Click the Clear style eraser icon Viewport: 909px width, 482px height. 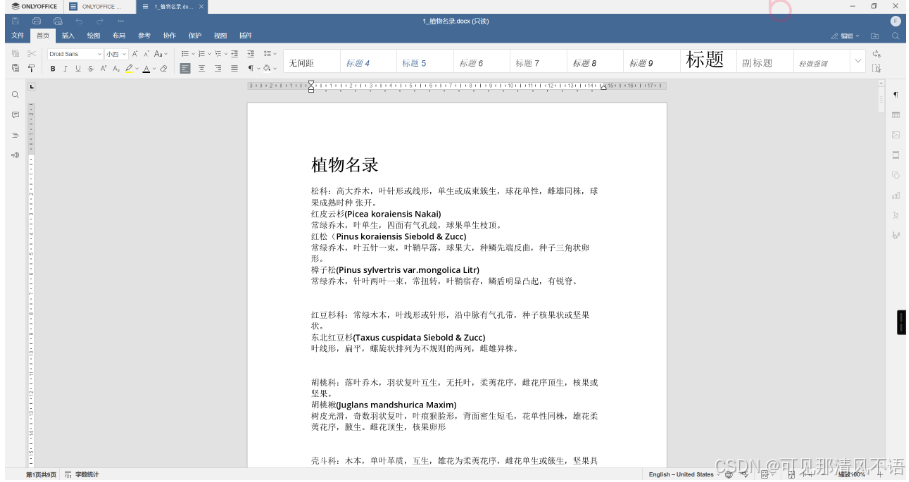click(x=164, y=68)
